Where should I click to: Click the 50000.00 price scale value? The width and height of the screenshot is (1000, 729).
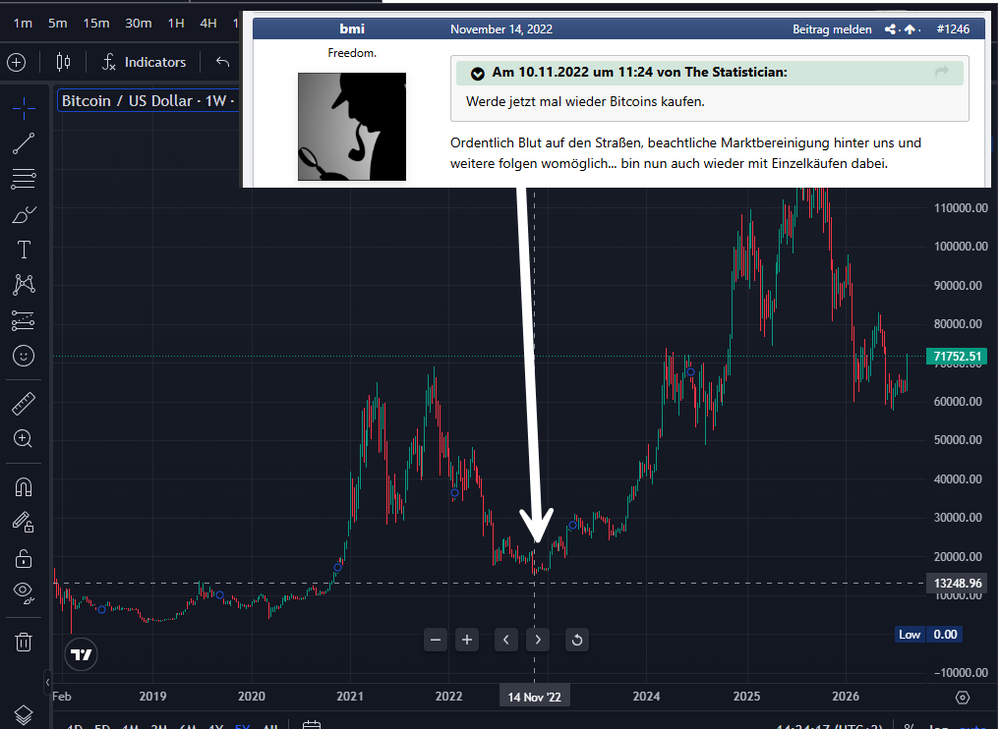point(958,439)
